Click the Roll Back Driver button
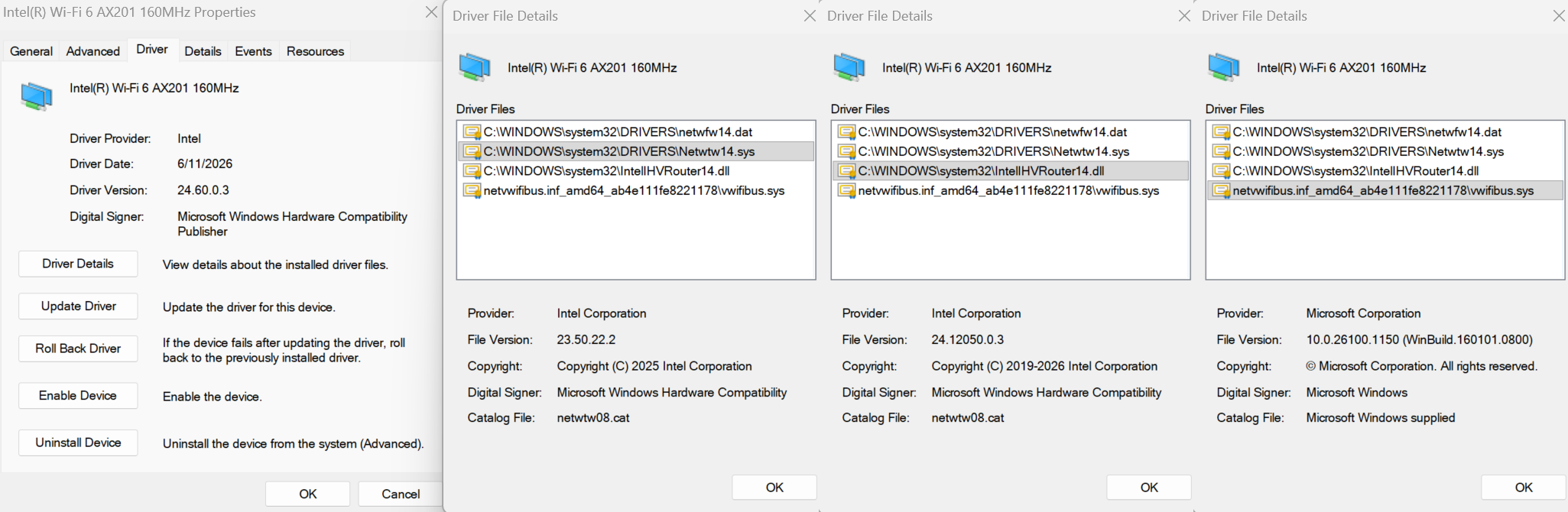 click(x=78, y=348)
